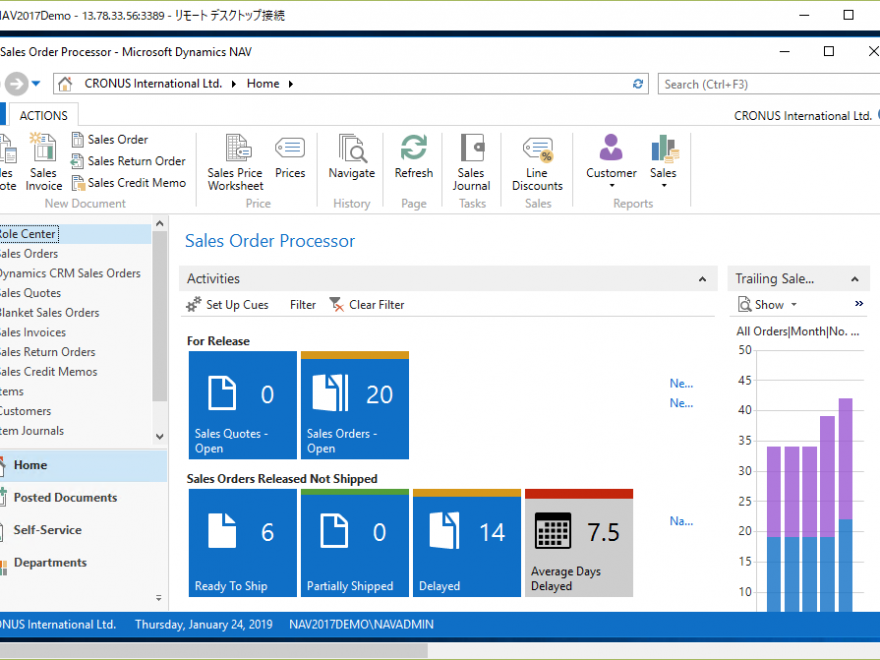880x660 pixels.
Task: Collapse the Trailing Sales chart part
Action: pos(855,279)
